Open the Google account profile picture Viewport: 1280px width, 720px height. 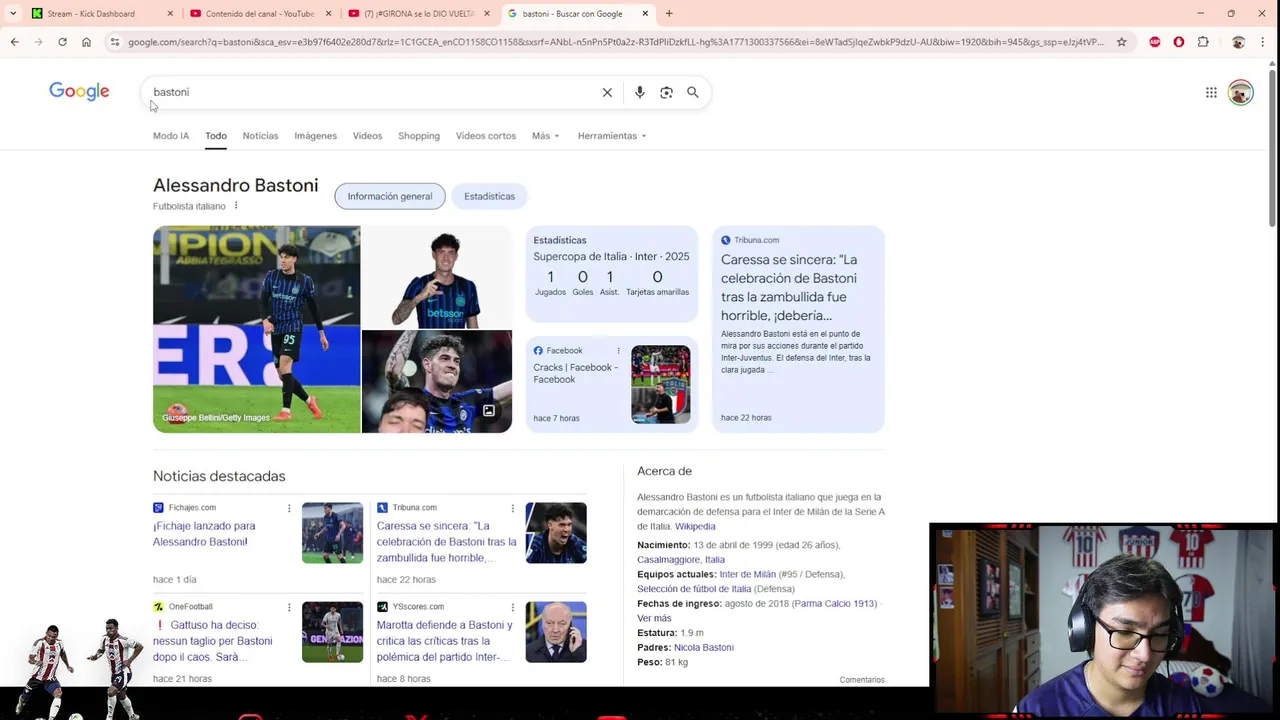point(1241,92)
